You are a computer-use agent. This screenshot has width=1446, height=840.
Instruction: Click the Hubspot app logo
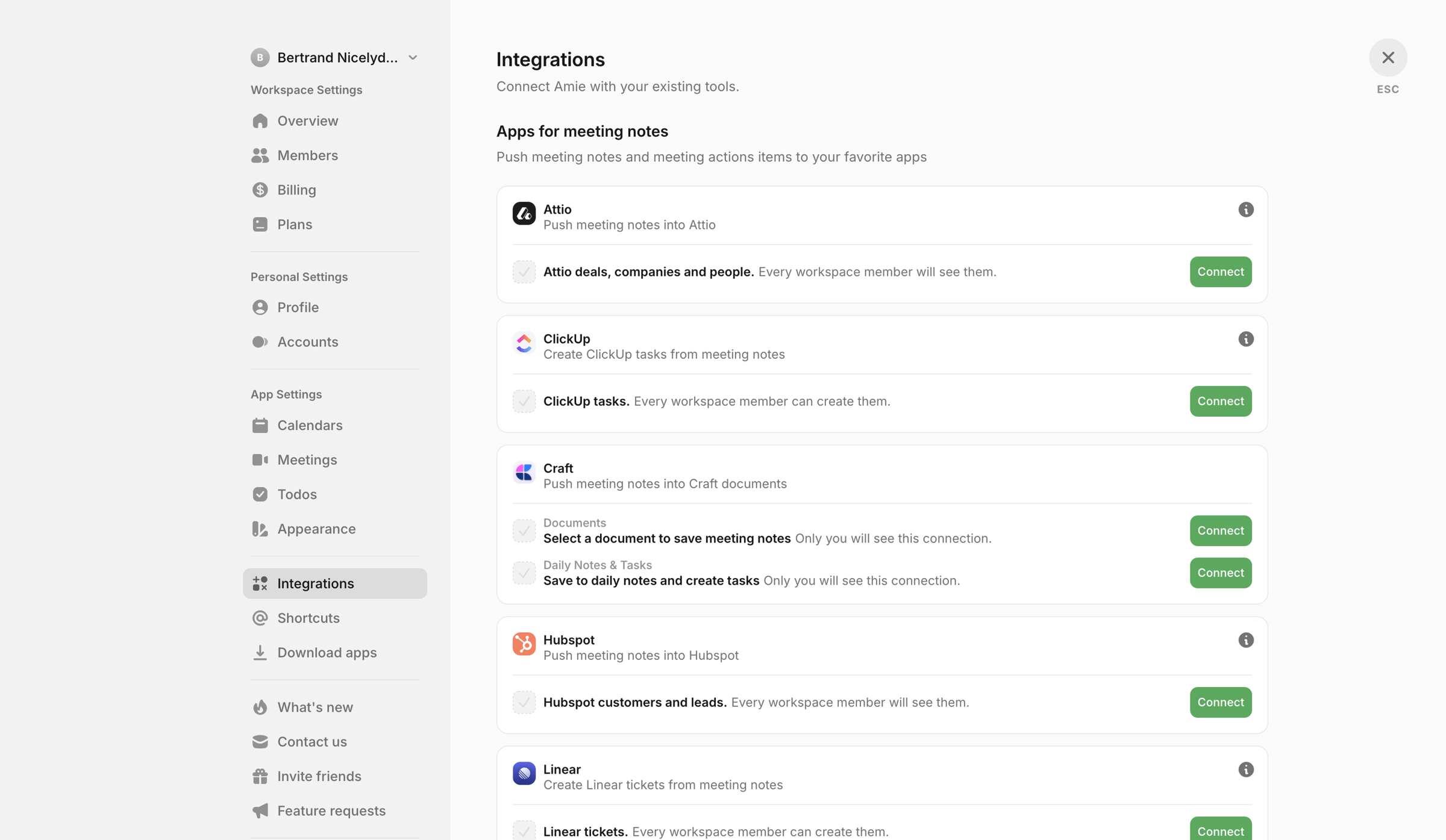tap(524, 644)
